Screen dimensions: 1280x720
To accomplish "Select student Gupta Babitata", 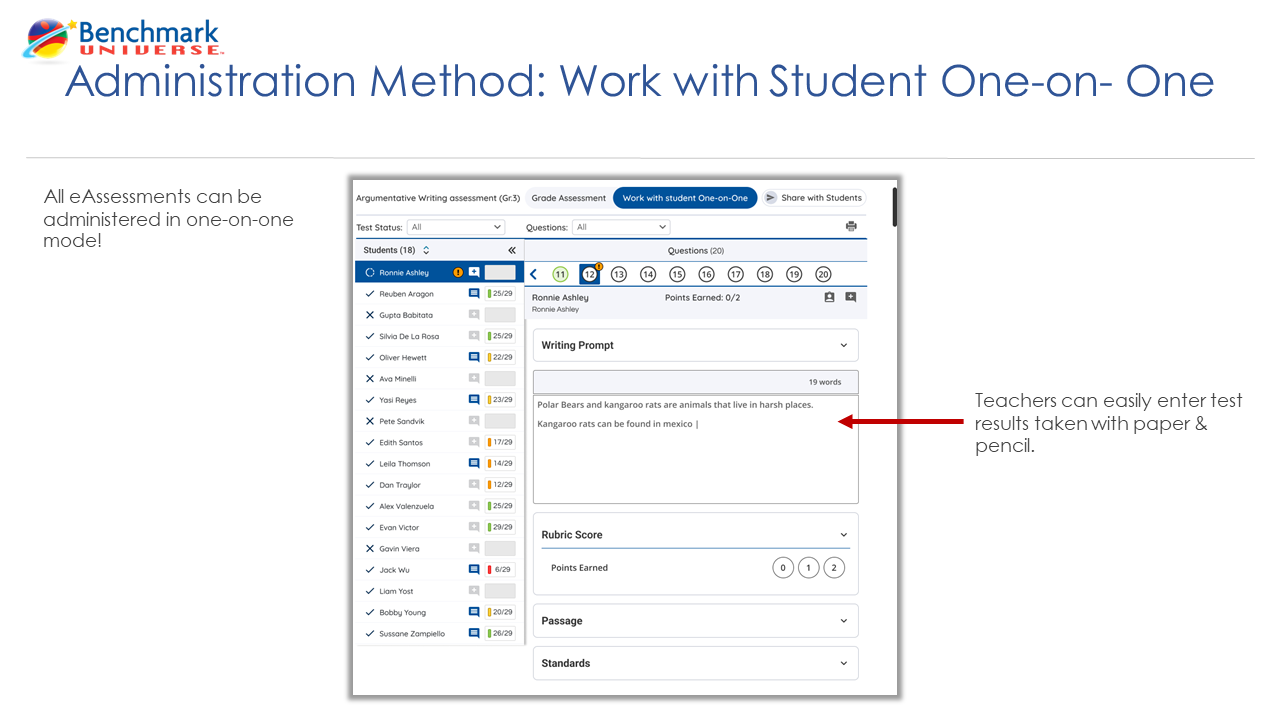I will [x=406, y=315].
